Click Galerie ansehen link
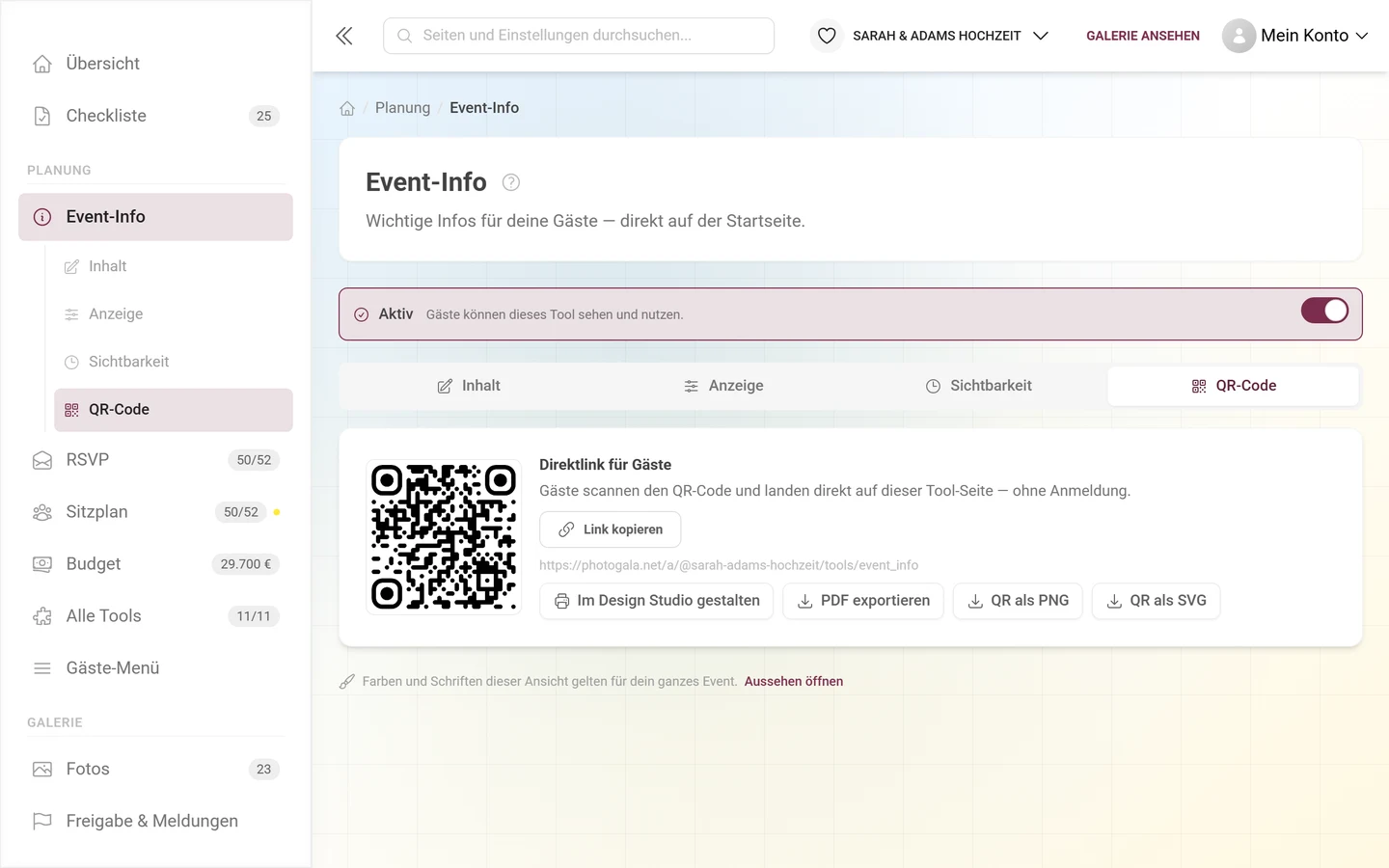1389x868 pixels. point(1143,36)
